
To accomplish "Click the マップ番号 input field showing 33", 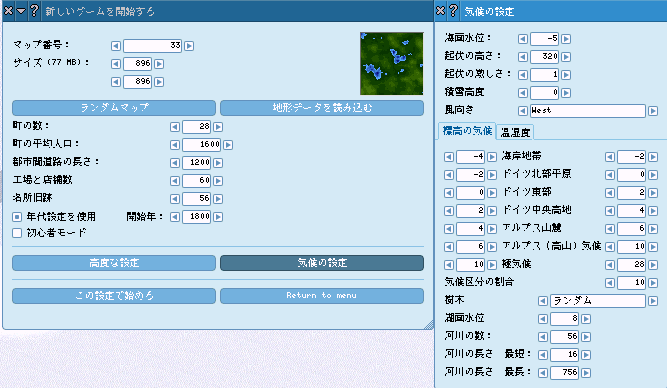I will click(153, 46).
